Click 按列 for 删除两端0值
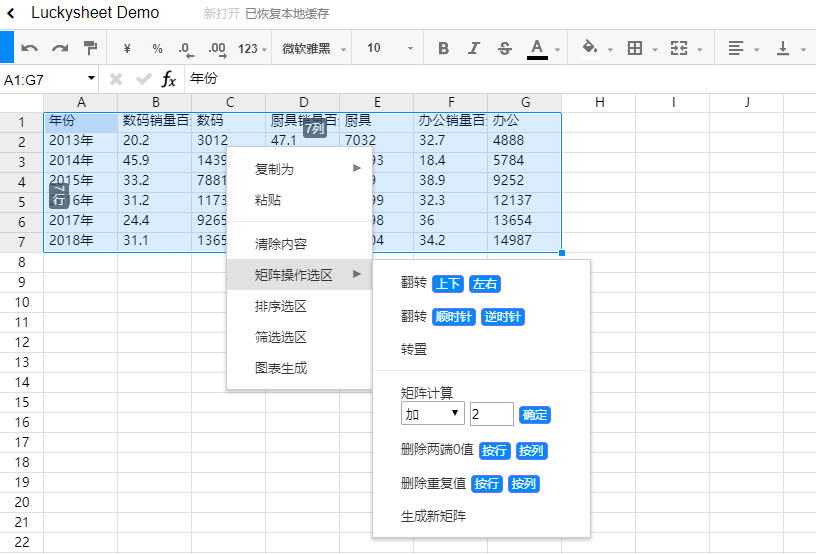816x554 pixels. coord(531,450)
